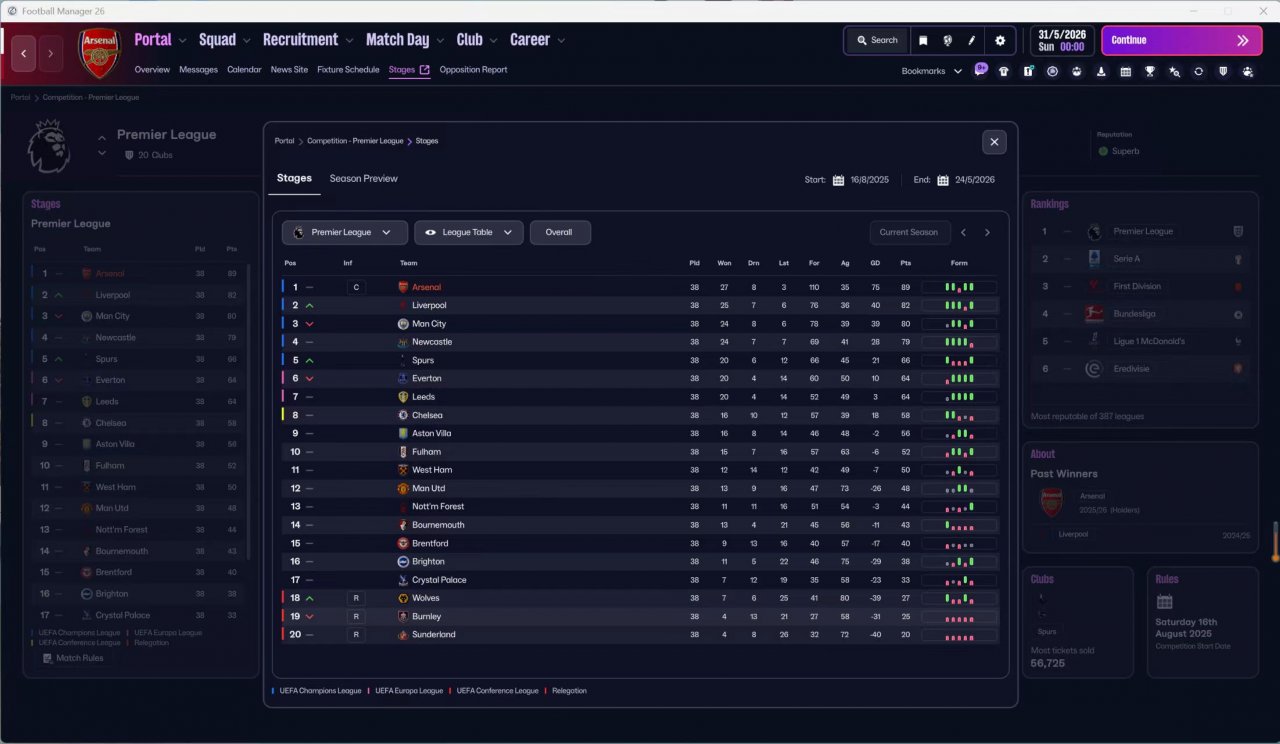Click the Everton badge in the league table
1280x744 pixels.
pos(403,378)
